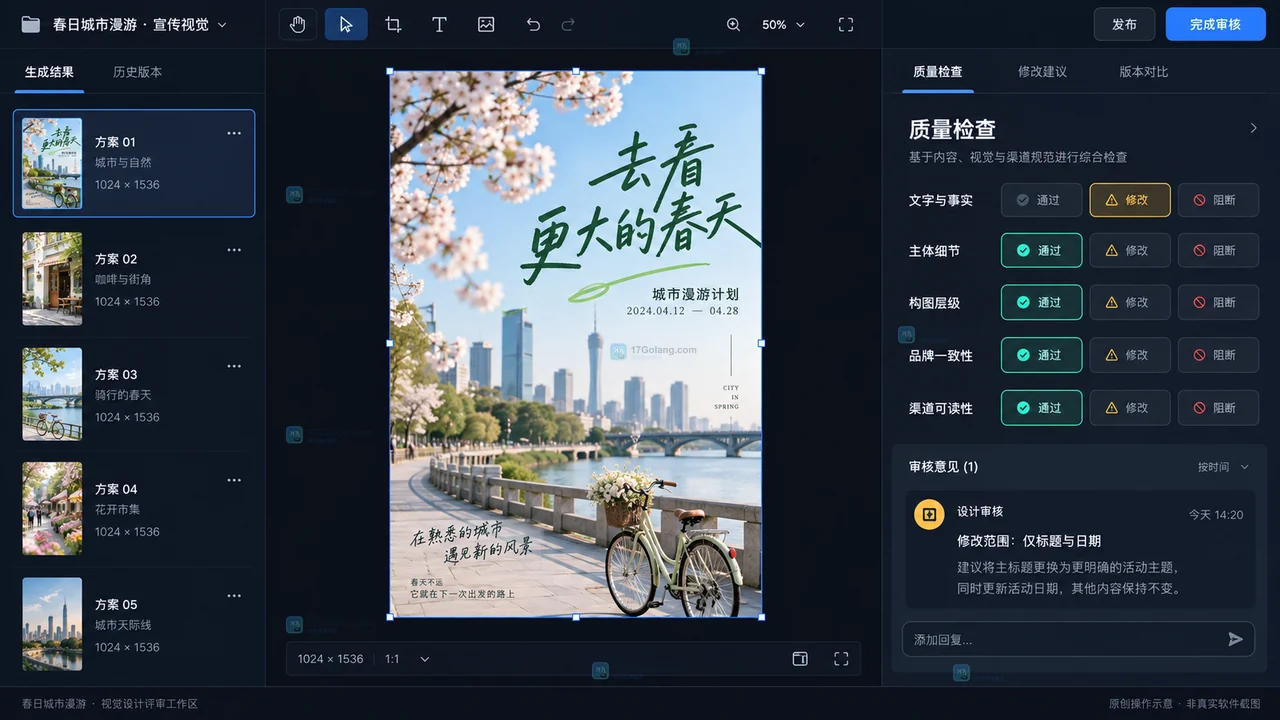This screenshot has width=1280, height=720.
Task: Expand the 质量检查 panel chevron
Action: (x=1253, y=128)
